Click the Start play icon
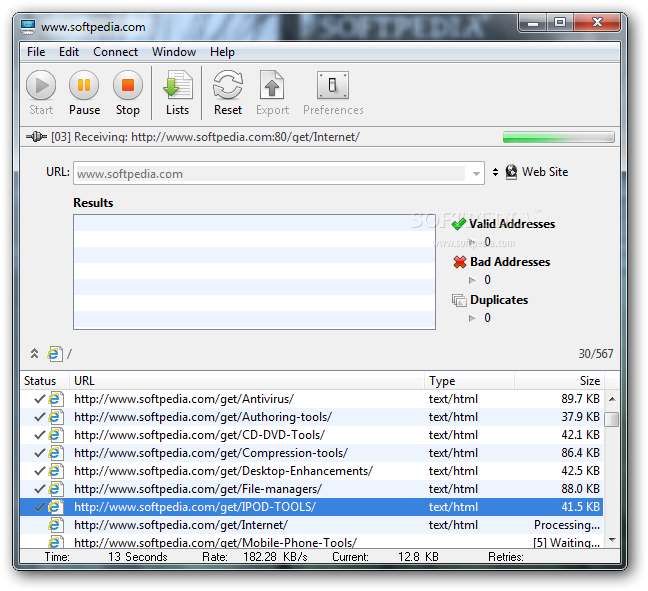648x591 pixels. (x=41, y=85)
